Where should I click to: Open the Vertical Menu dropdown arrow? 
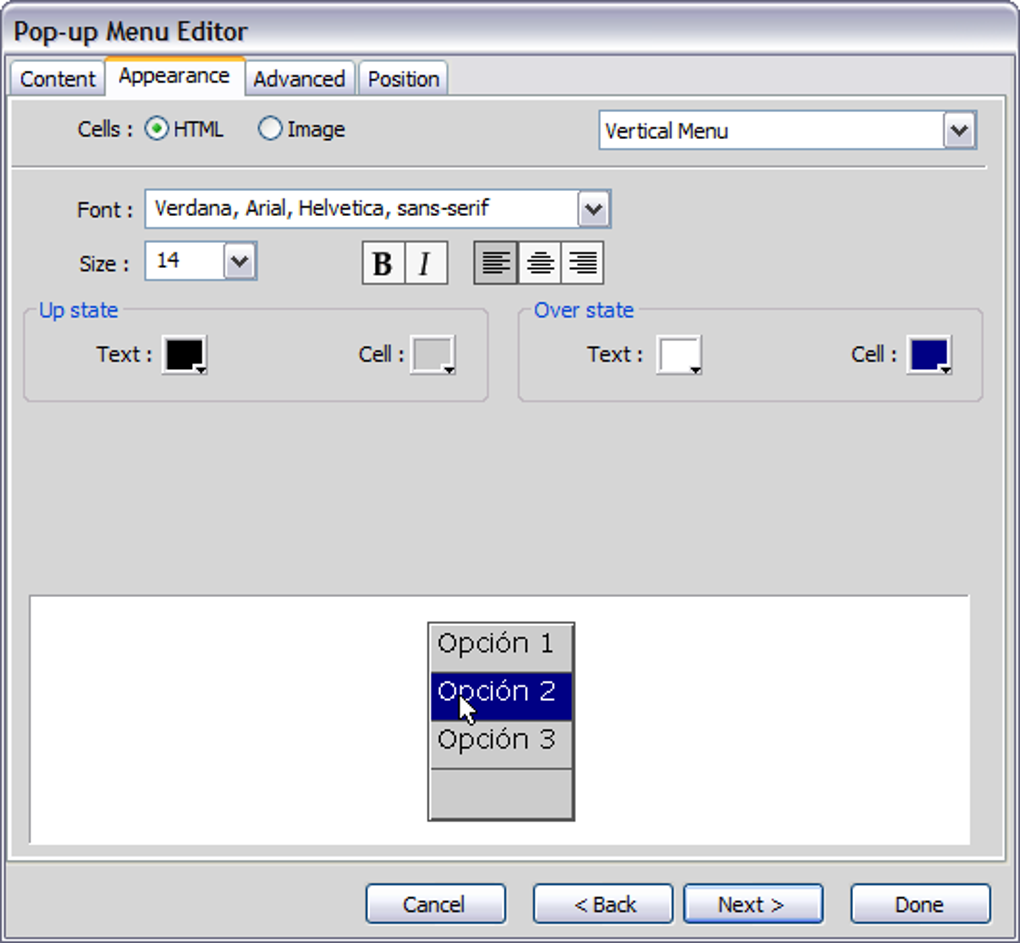[x=960, y=131]
